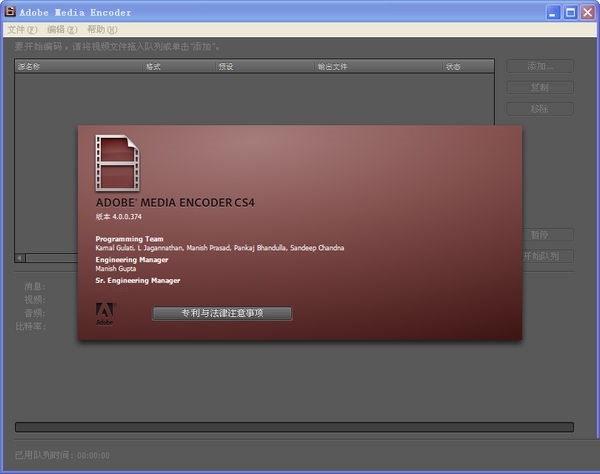Click the 开始队列 (Start Queue) button
Viewport: 600px width, 474px height.
548,256
